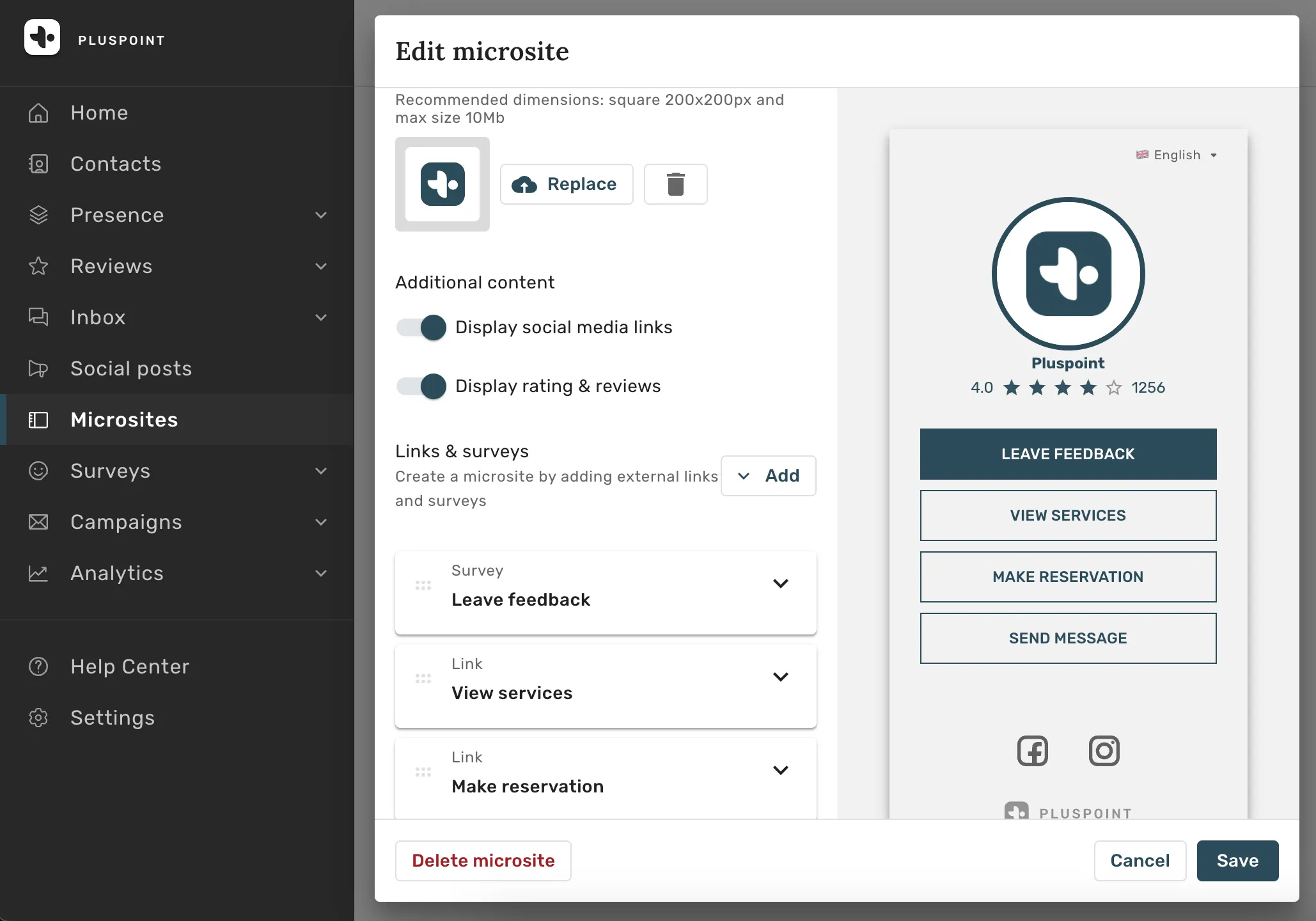Click the Replace logo upload button
This screenshot has width=1316, height=921.
(x=567, y=184)
